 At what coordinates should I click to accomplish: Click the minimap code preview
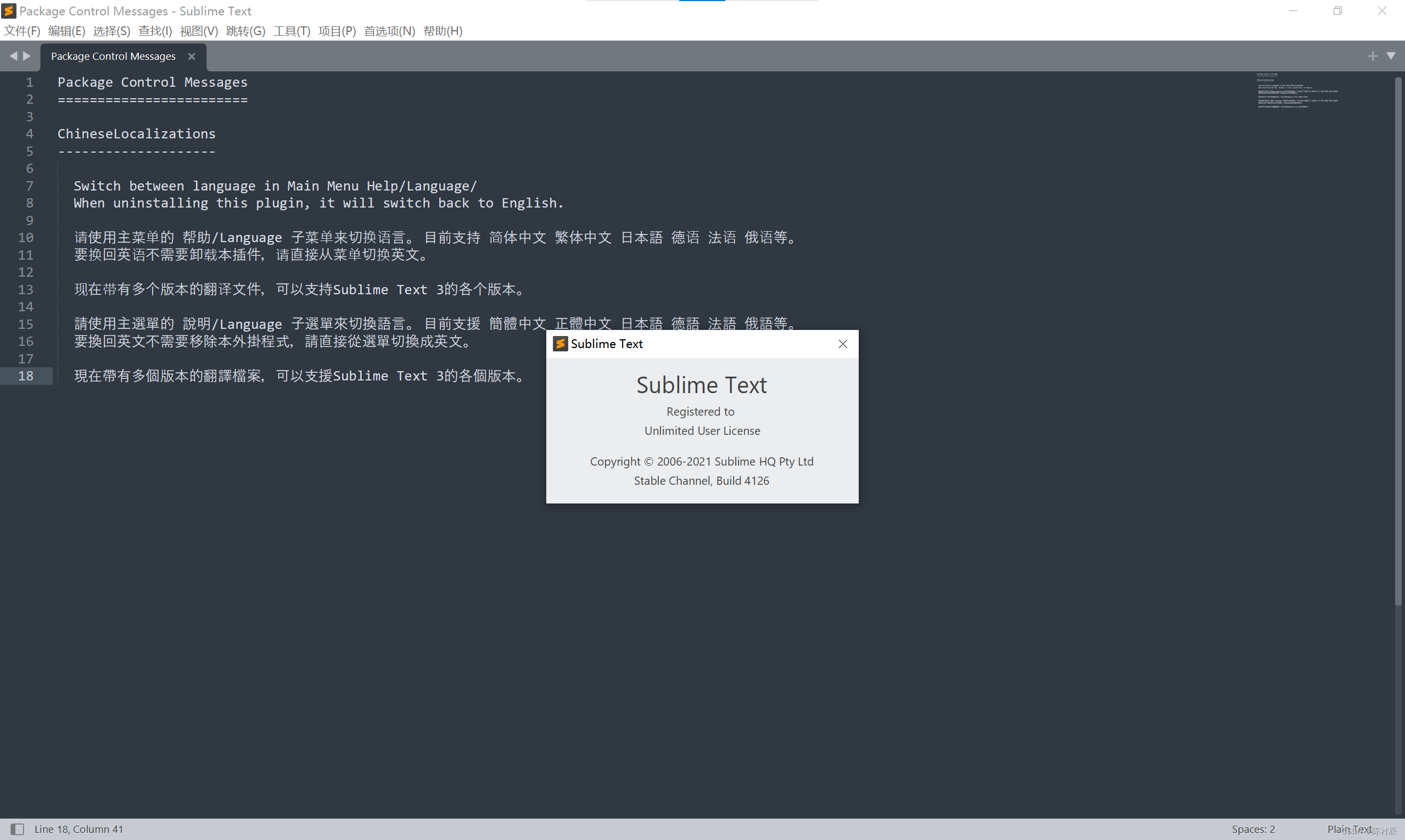point(1296,91)
